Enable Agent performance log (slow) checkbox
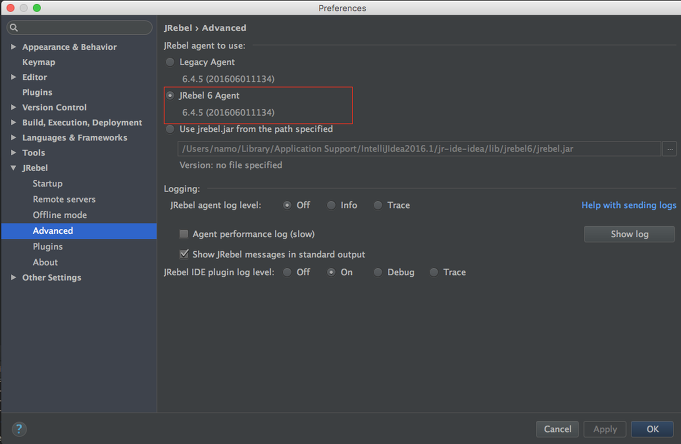Screen dimensions: 681x444 tap(184, 234)
